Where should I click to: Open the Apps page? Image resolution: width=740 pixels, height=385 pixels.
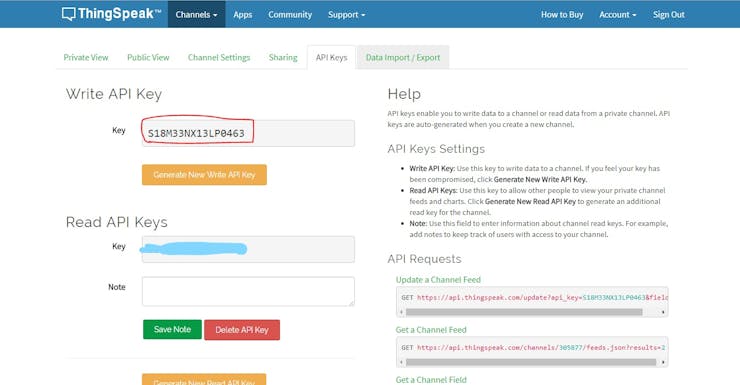[x=243, y=15]
